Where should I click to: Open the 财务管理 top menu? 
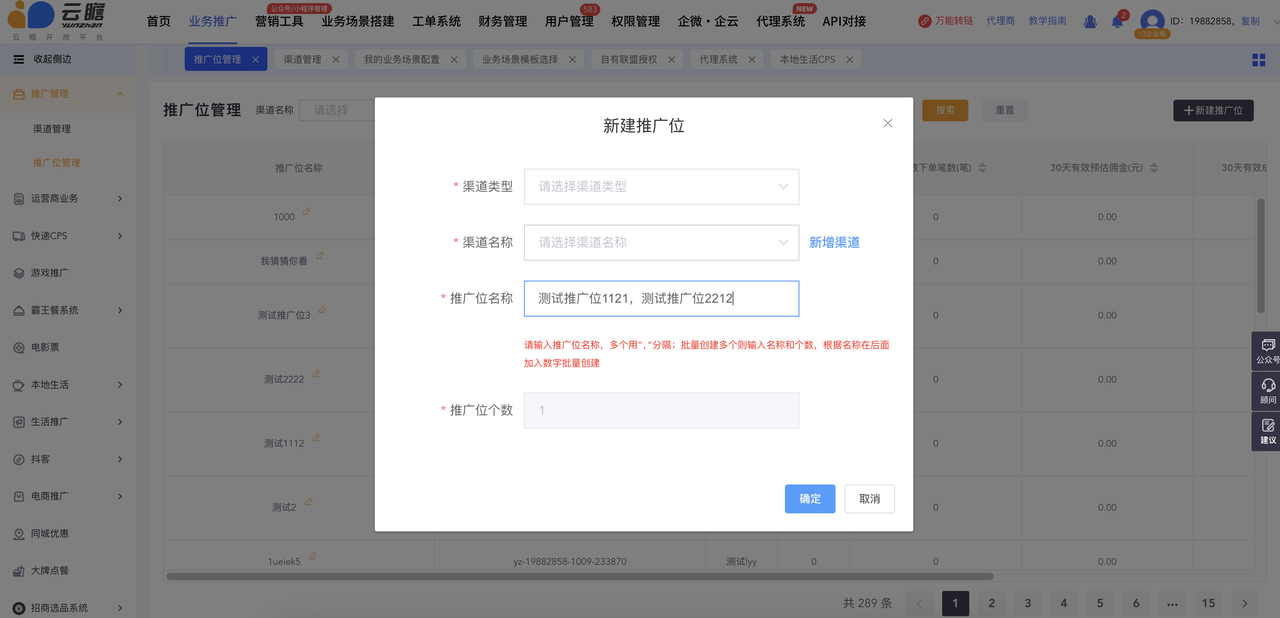click(x=502, y=21)
